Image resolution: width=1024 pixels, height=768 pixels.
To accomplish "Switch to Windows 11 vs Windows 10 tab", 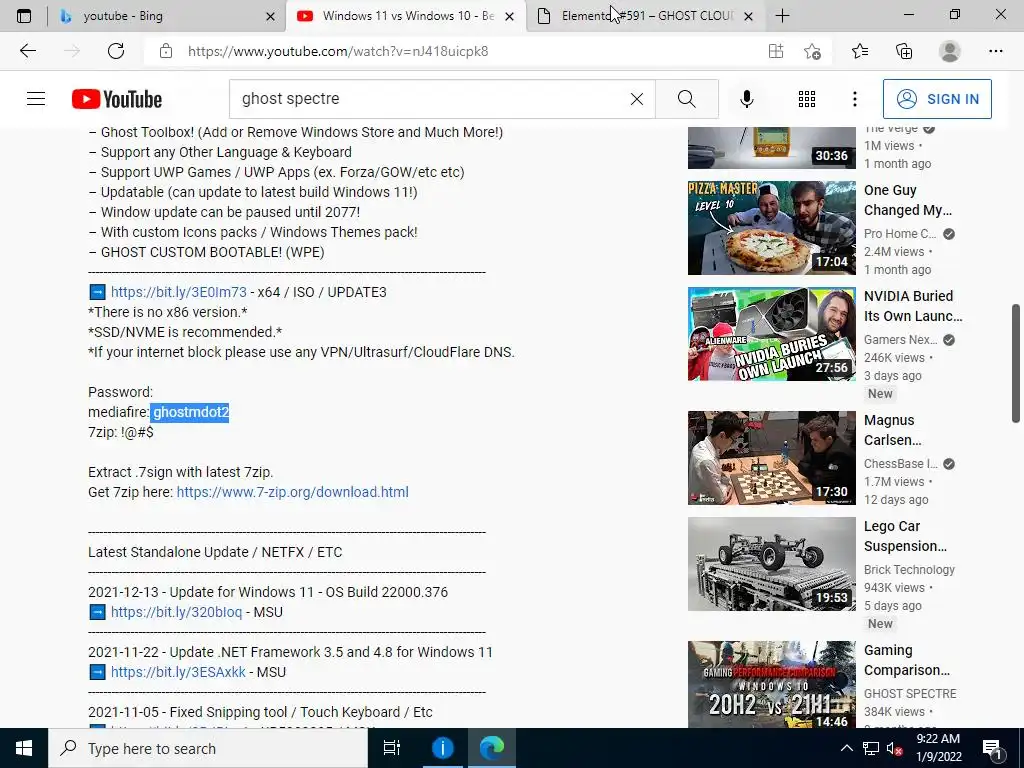I will pyautogui.click(x=405, y=16).
